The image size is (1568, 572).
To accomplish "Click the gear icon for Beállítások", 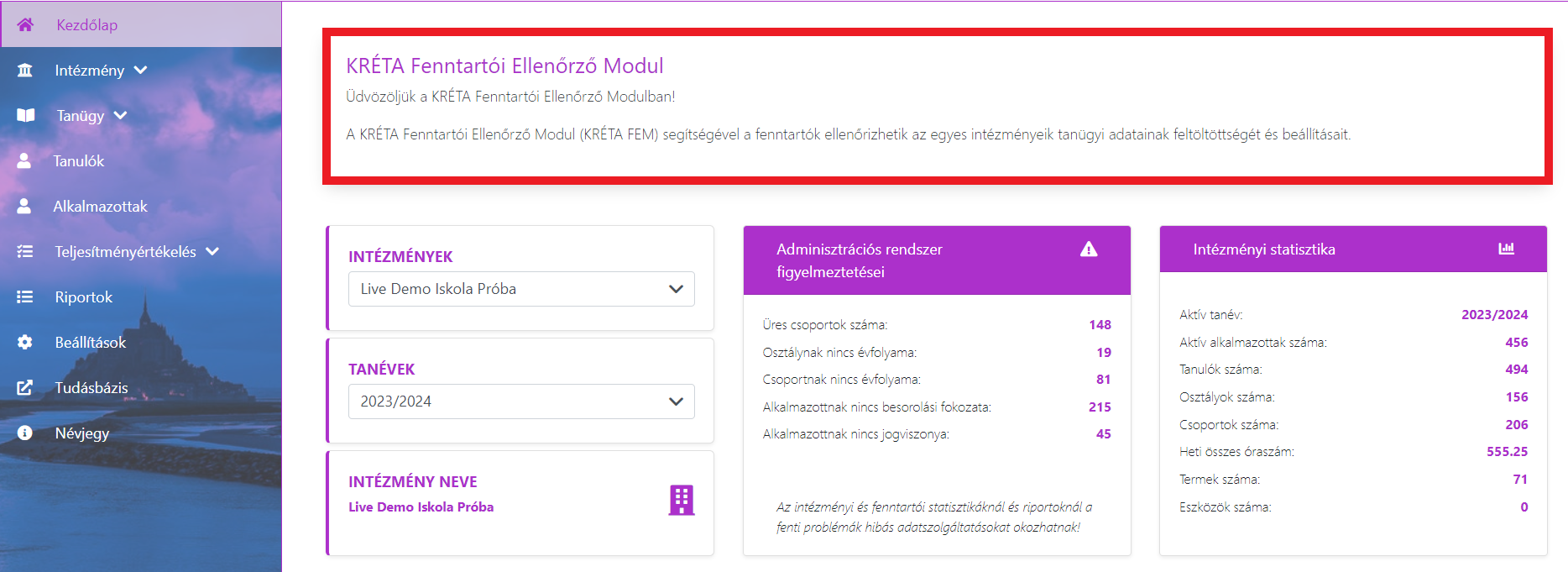I will (25, 342).
